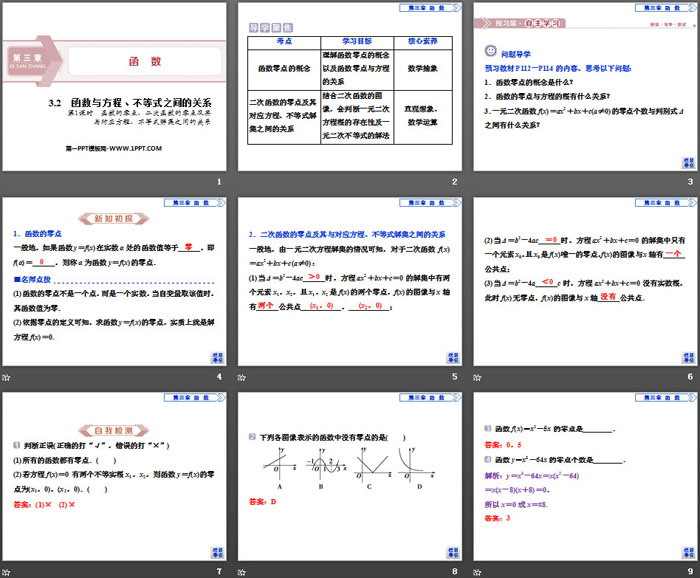Click the smiley face icon on slide 3

tap(490, 48)
